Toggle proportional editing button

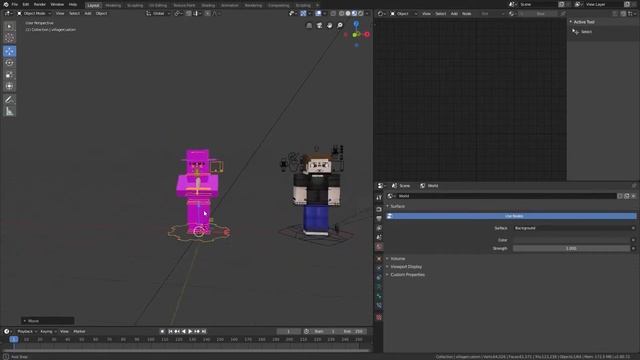pyautogui.click(x=208, y=13)
